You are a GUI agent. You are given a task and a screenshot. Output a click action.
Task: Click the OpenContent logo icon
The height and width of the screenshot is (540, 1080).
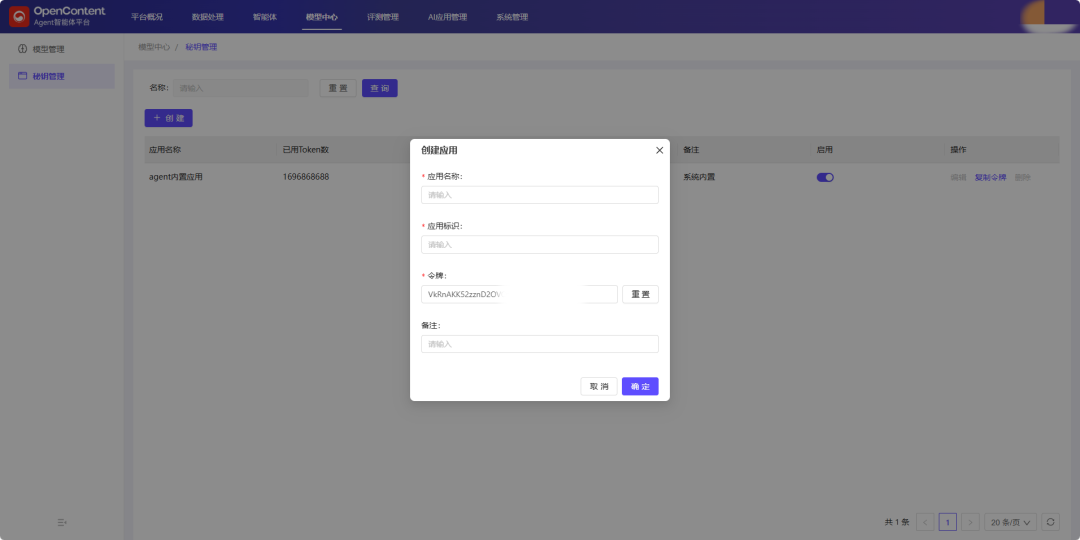(19, 17)
